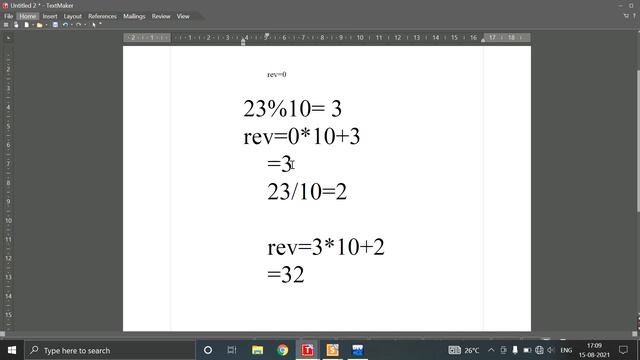Click the Save icon in the toolbar
The image size is (640, 360).
point(55,25)
